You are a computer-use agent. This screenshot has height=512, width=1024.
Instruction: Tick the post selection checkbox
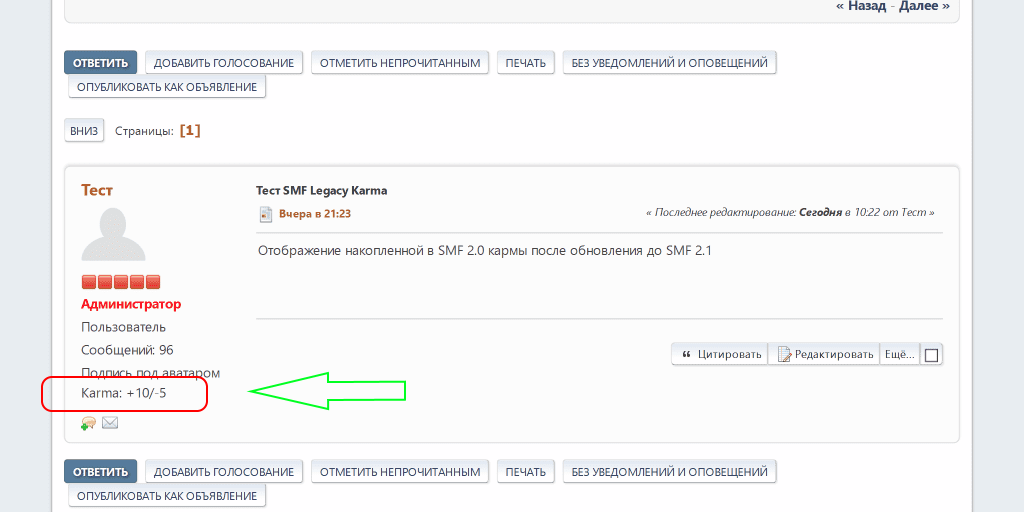click(931, 355)
